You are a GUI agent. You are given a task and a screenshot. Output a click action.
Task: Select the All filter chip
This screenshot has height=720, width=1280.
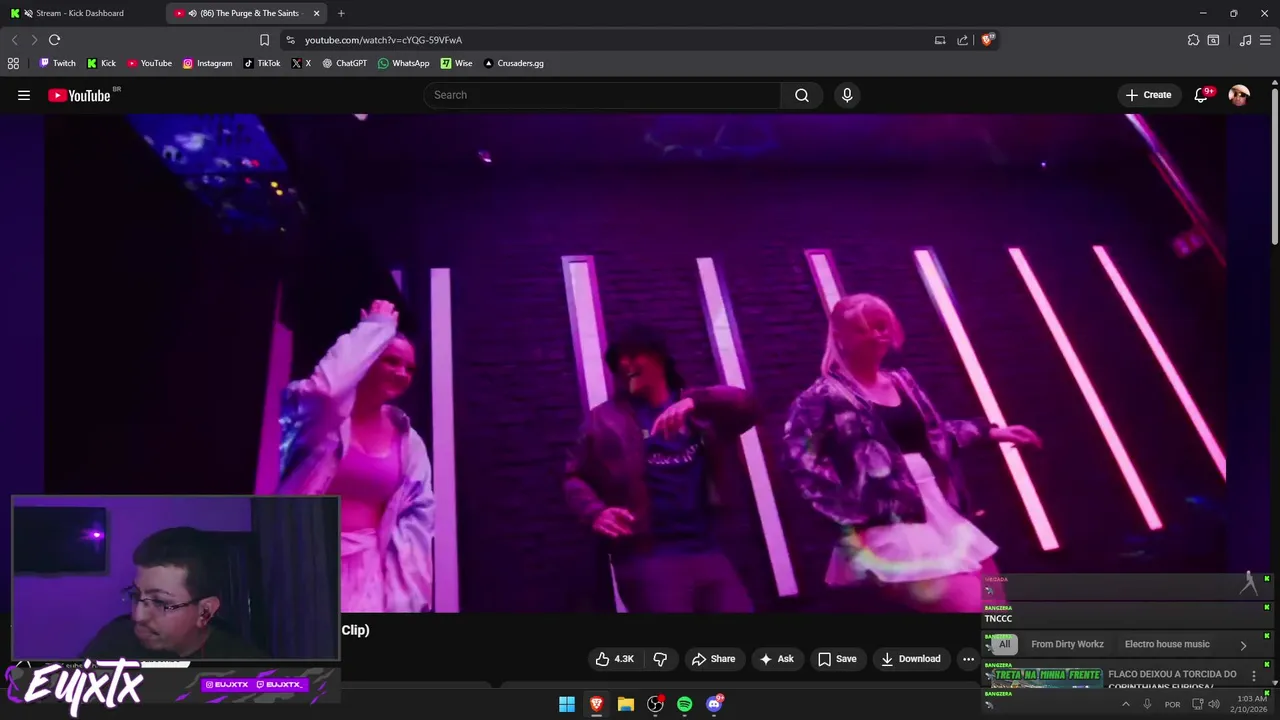(1004, 644)
